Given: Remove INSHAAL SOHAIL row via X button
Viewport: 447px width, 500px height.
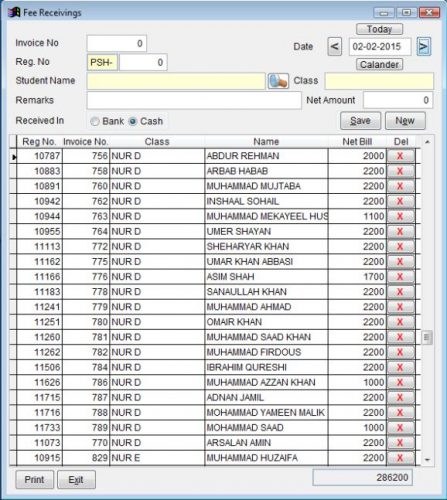Looking at the screenshot, I should 400,201.
